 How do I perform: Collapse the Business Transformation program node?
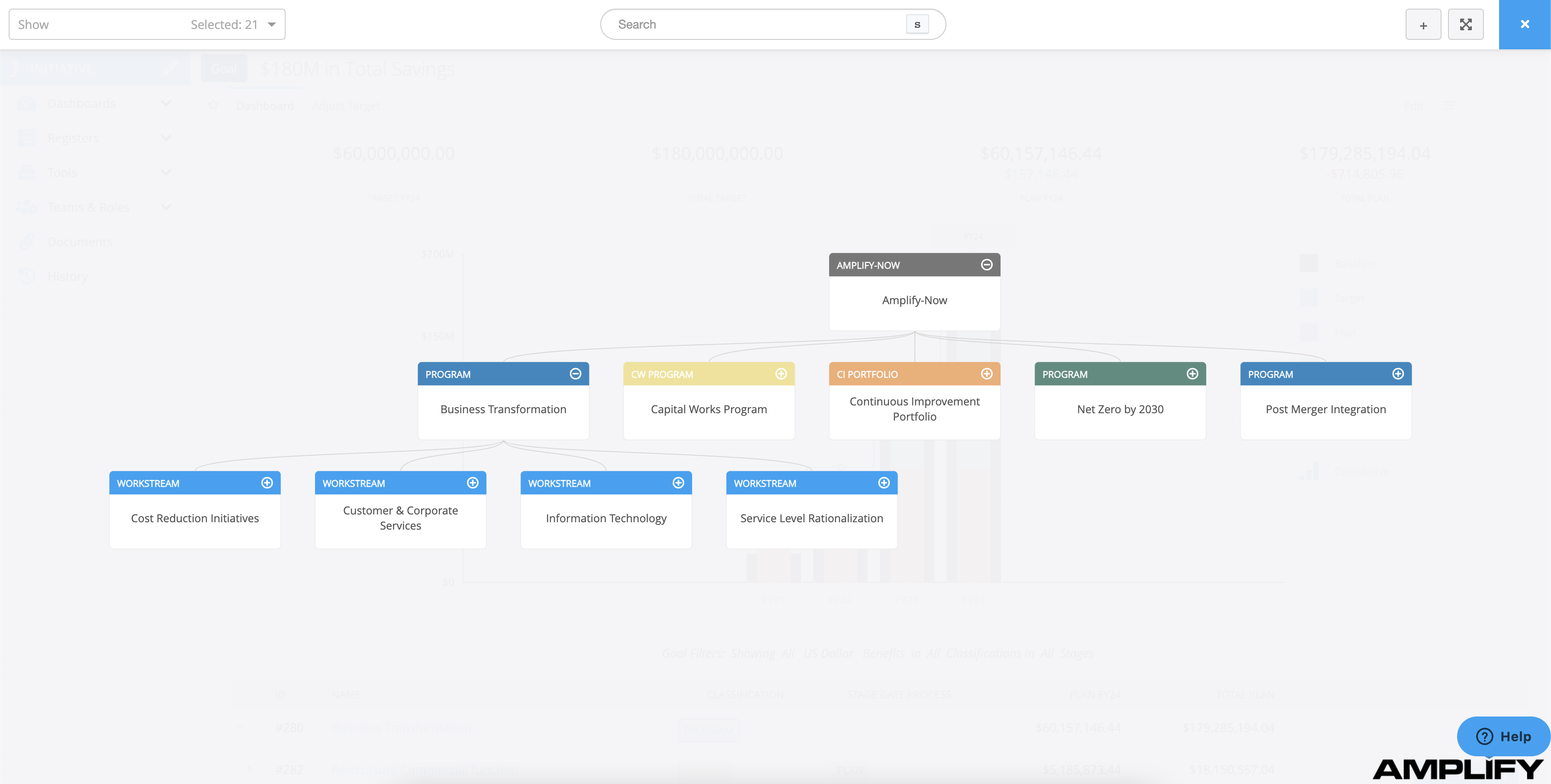coord(575,374)
